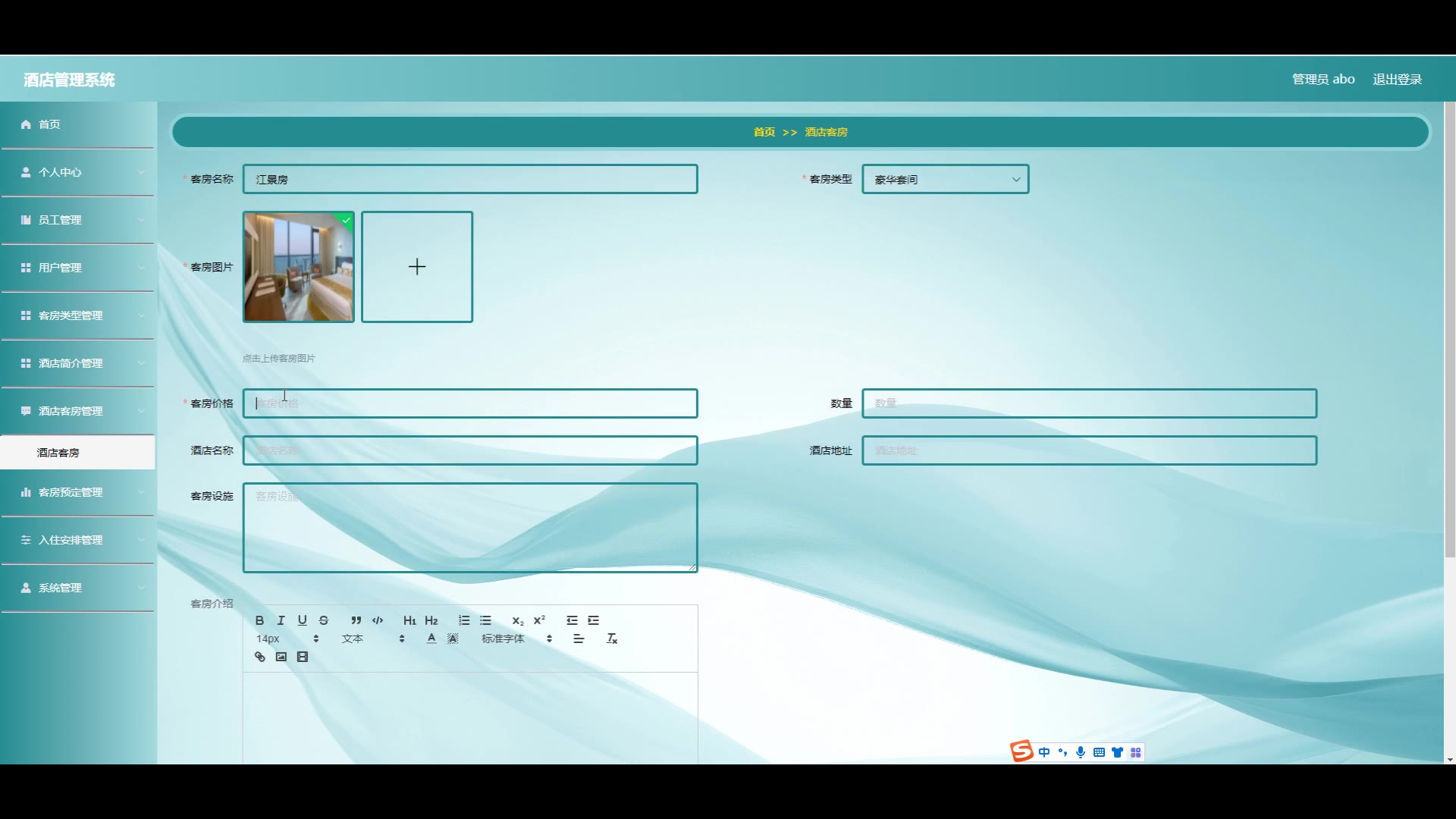The image size is (1456, 819).
Task: Open the text background color picker
Action: tap(453, 639)
